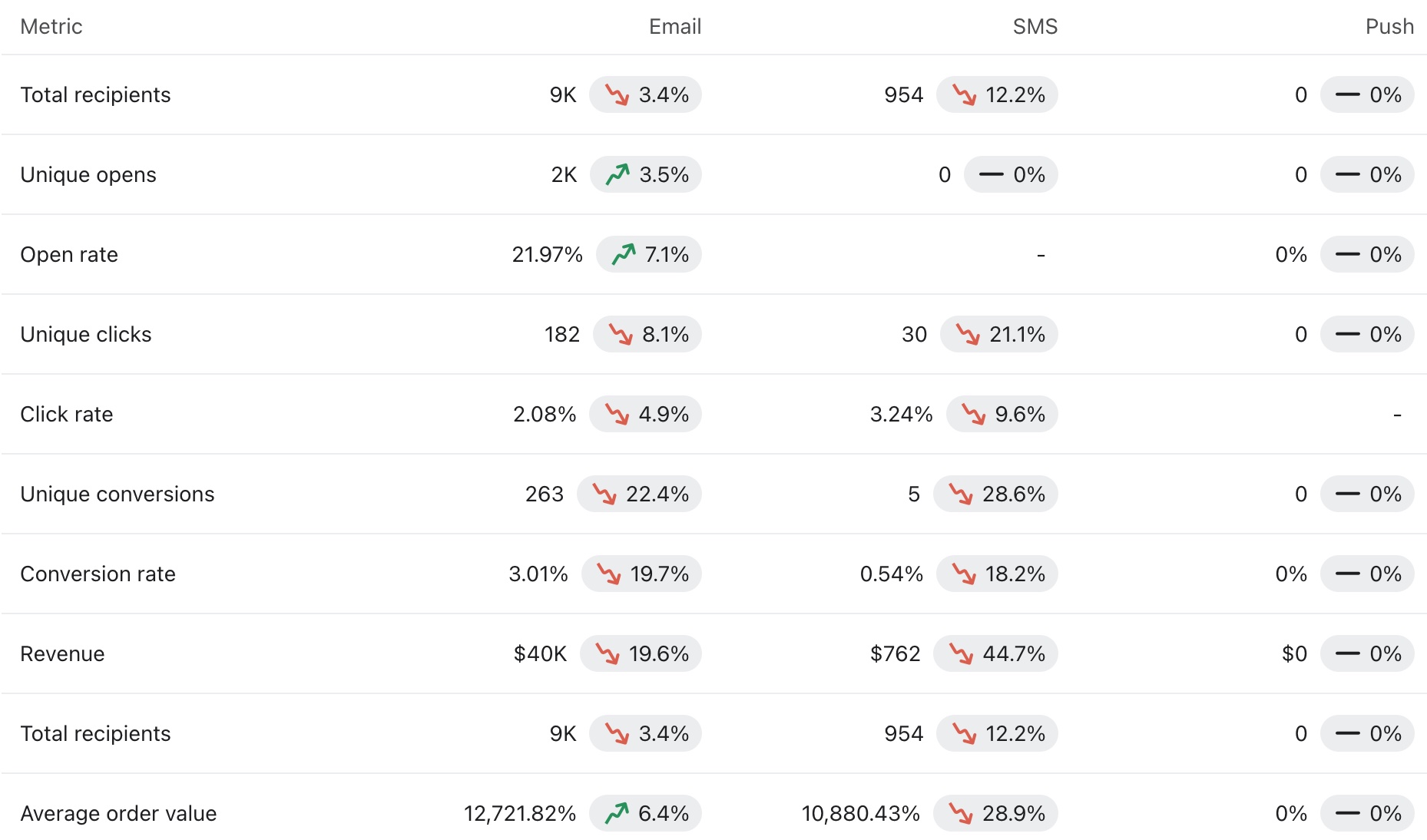Screen dimensions: 1427x840
Task: Click the red down-trend arrow for Email unique clicks
Action: tap(620, 335)
